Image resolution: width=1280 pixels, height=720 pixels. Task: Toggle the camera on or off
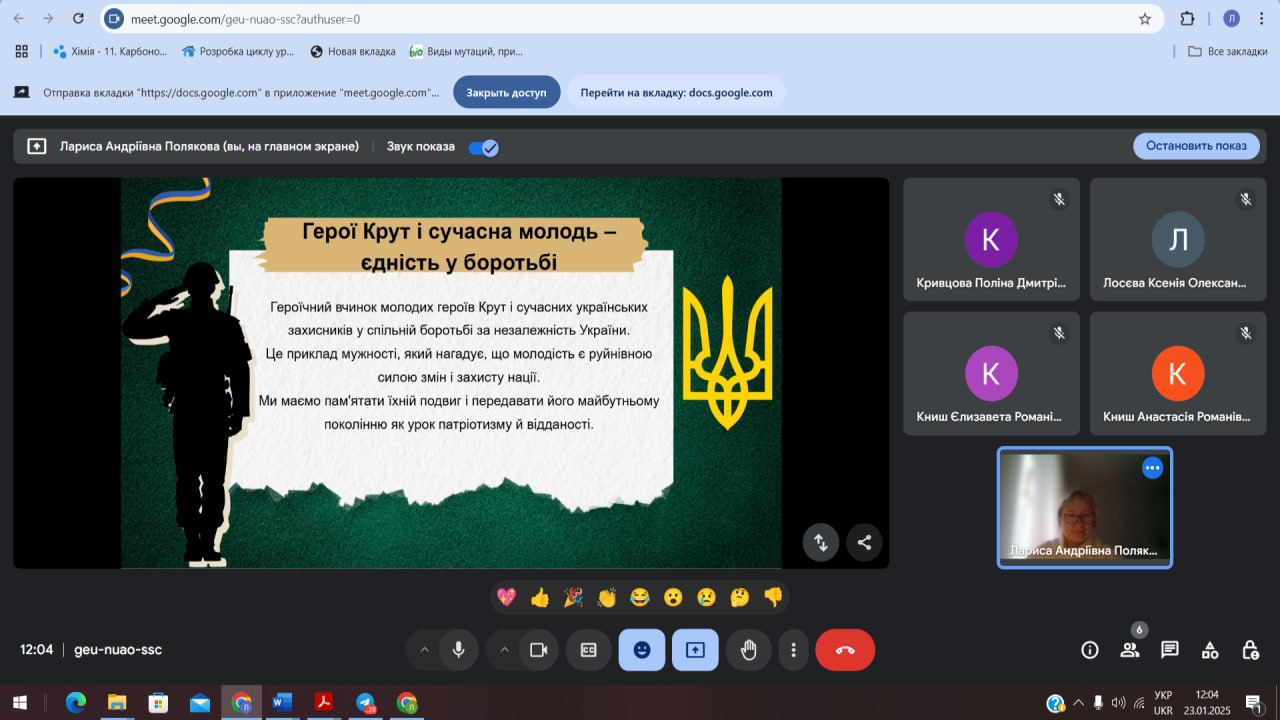538,650
